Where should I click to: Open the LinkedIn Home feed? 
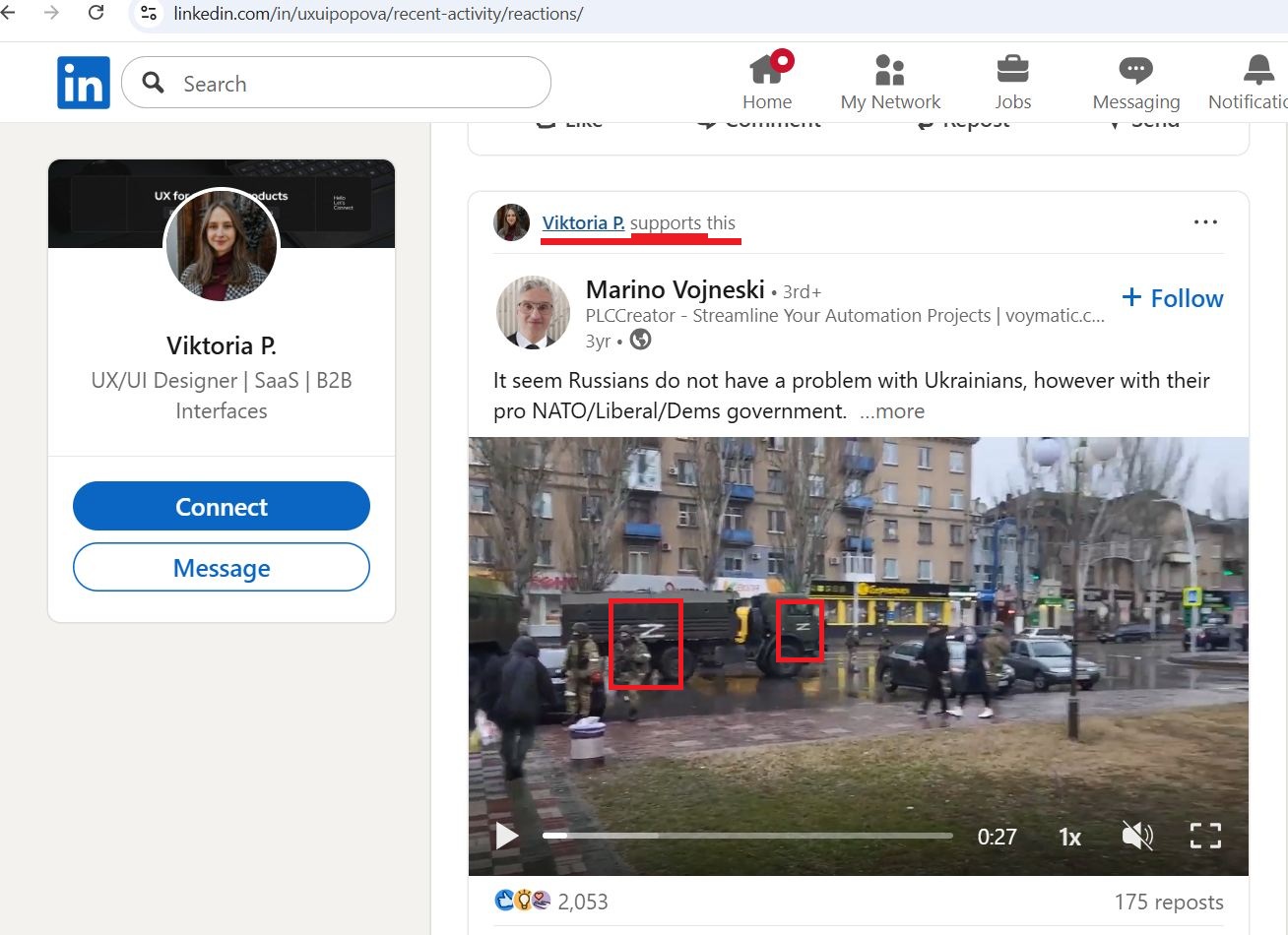tap(767, 79)
